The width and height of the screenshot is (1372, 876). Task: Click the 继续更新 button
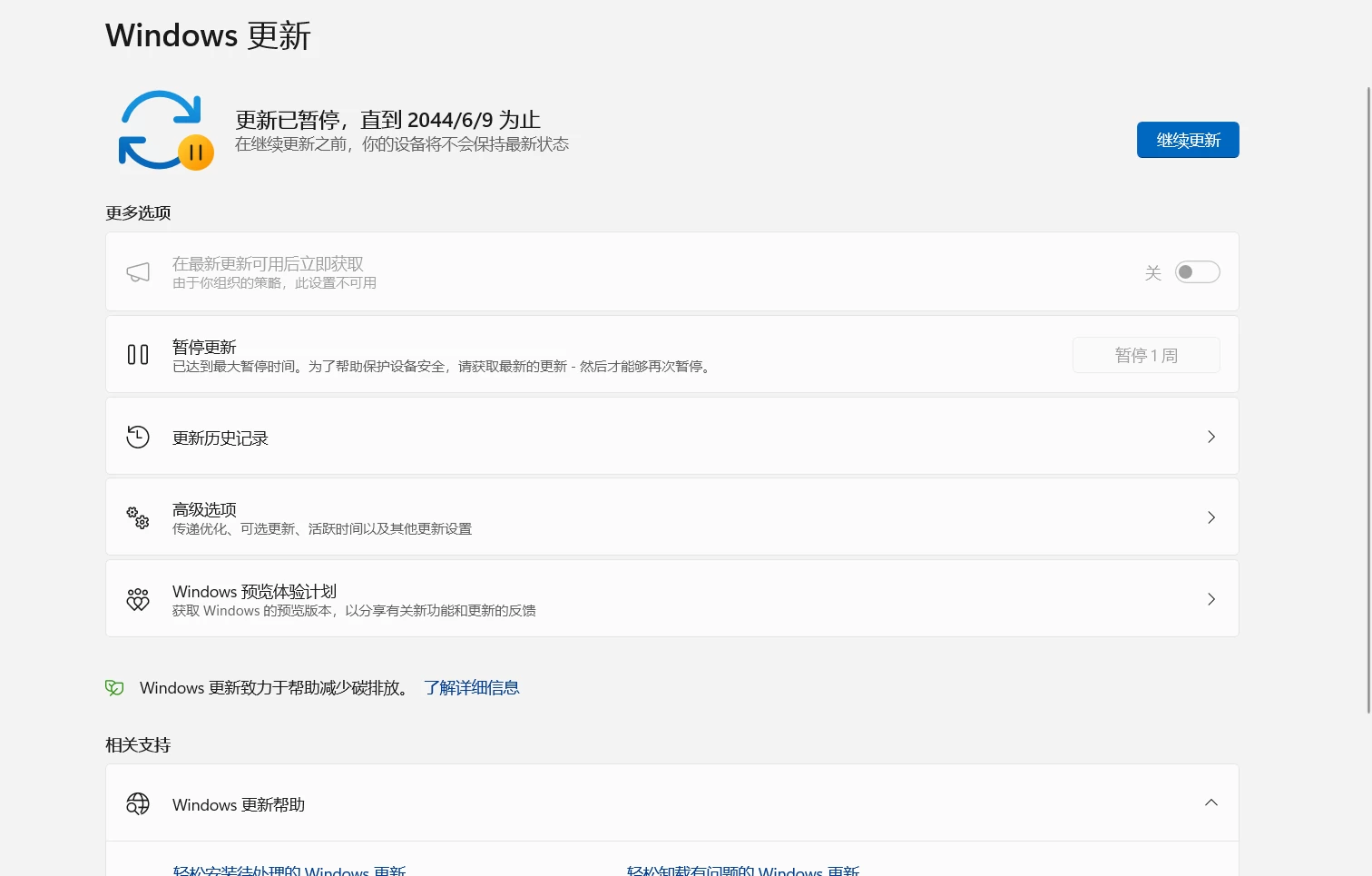[x=1188, y=140]
